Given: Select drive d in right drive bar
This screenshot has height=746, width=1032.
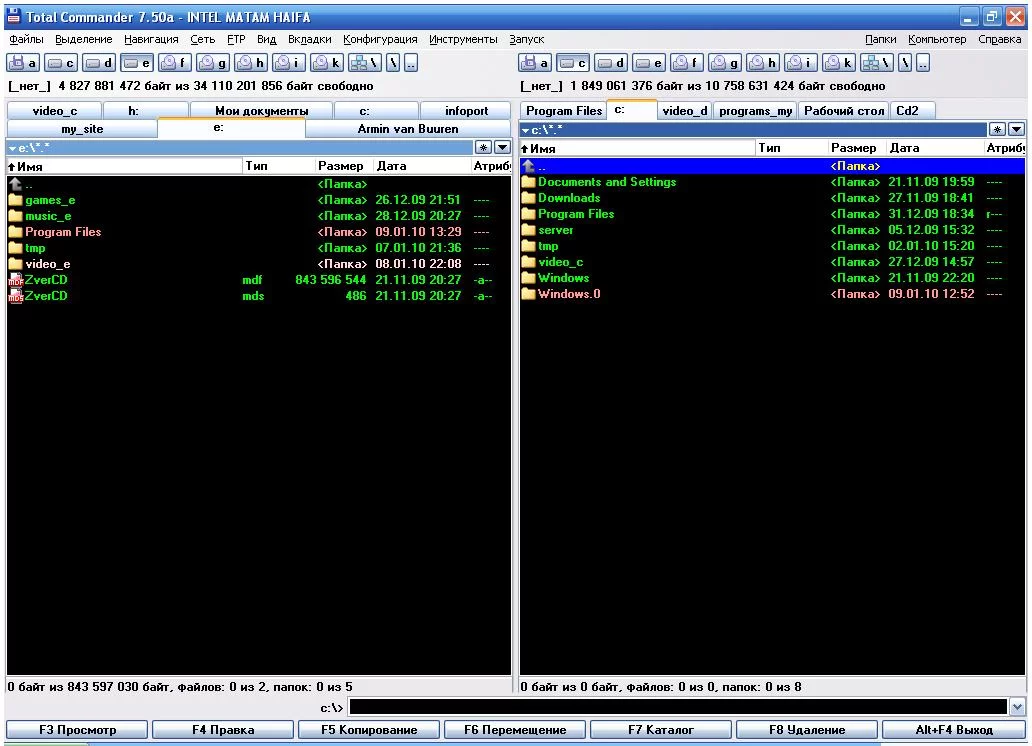Looking at the screenshot, I should click(x=611, y=63).
